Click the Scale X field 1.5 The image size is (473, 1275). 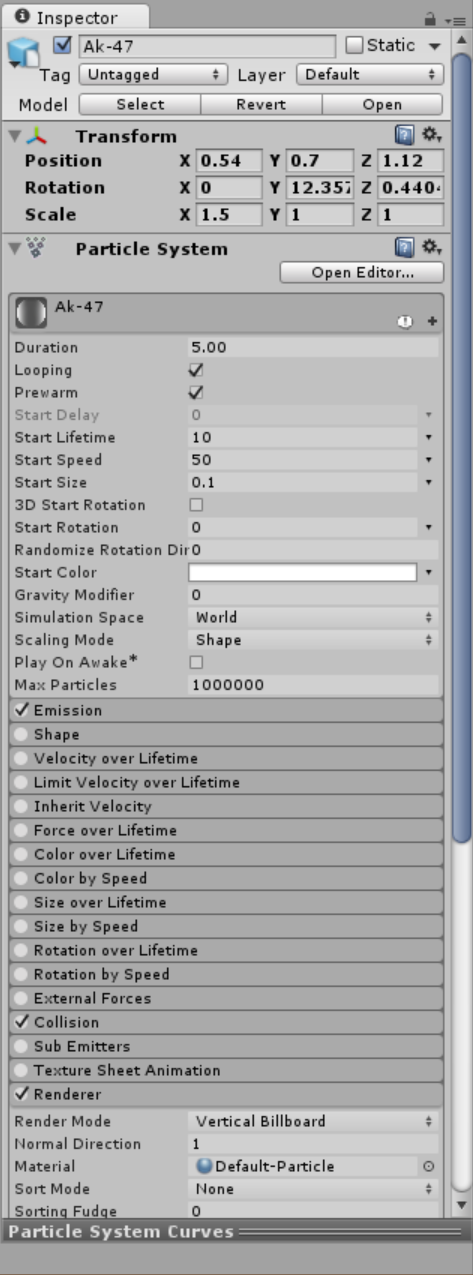click(228, 215)
